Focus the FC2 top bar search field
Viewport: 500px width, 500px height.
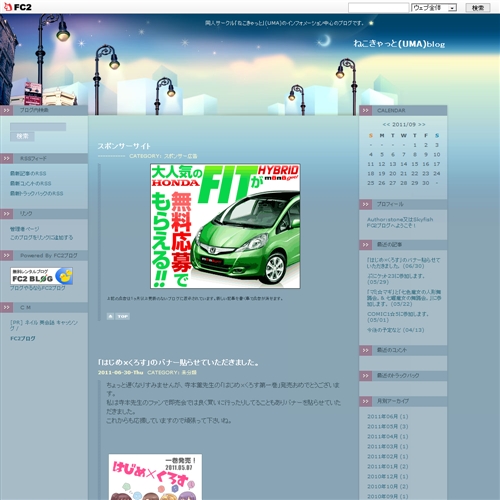[378, 7]
